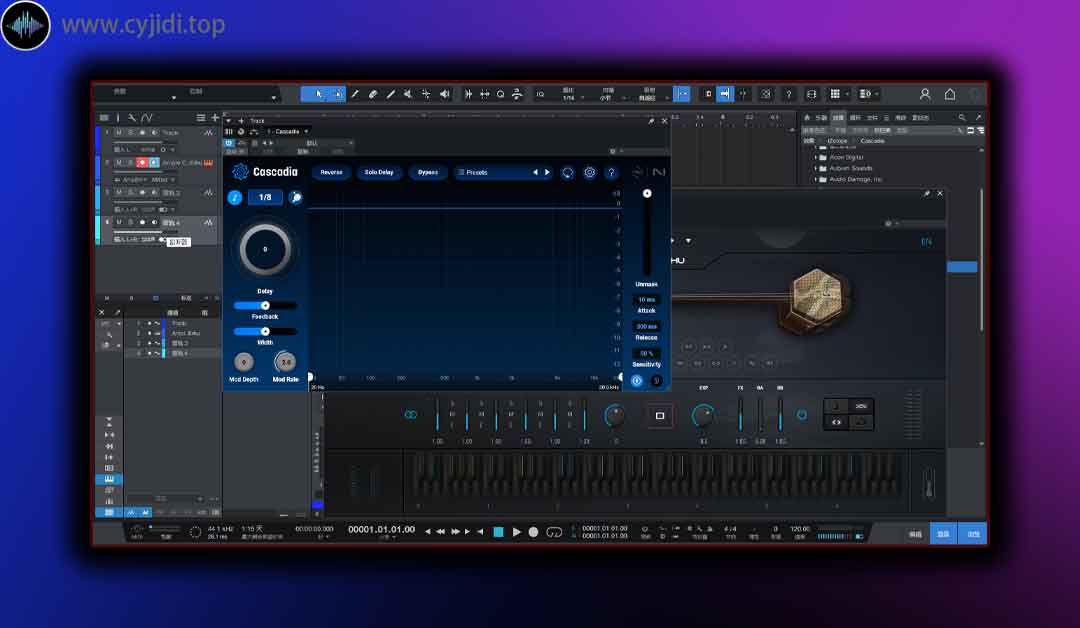Close the Cascadia plugin window
The height and width of the screenshot is (628, 1080).
(665, 121)
